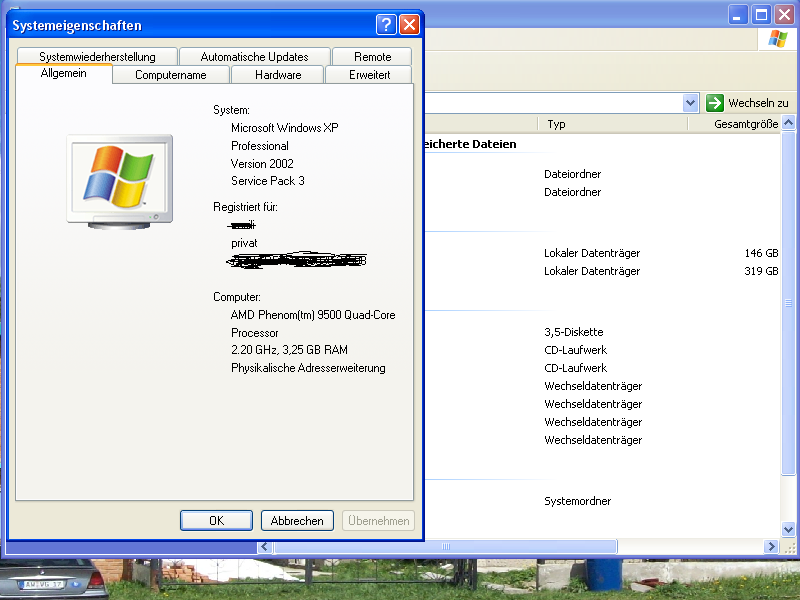Viewport: 800px width, 600px height.
Task: Select the 146 GB Lokaler Datenträger row
Action: pyautogui.click(x=602, y=253)
